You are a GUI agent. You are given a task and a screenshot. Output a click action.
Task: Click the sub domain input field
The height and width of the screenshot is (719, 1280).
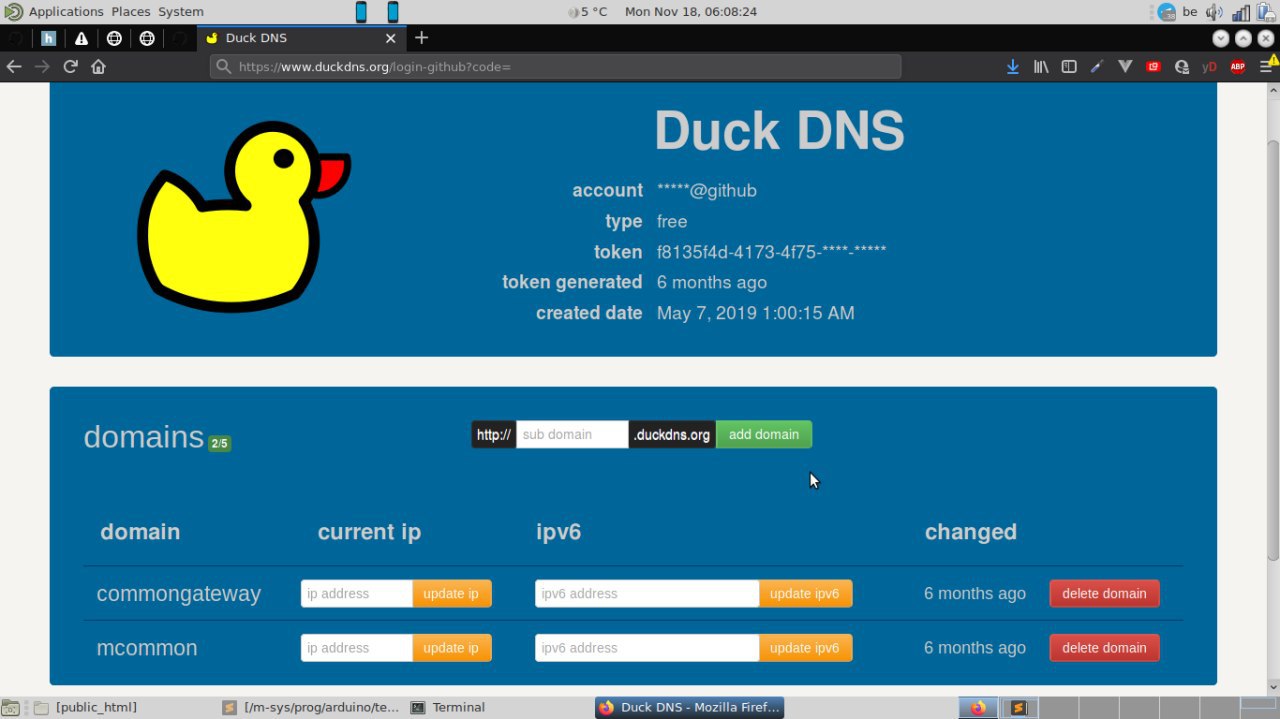click(x=572, y=434)
